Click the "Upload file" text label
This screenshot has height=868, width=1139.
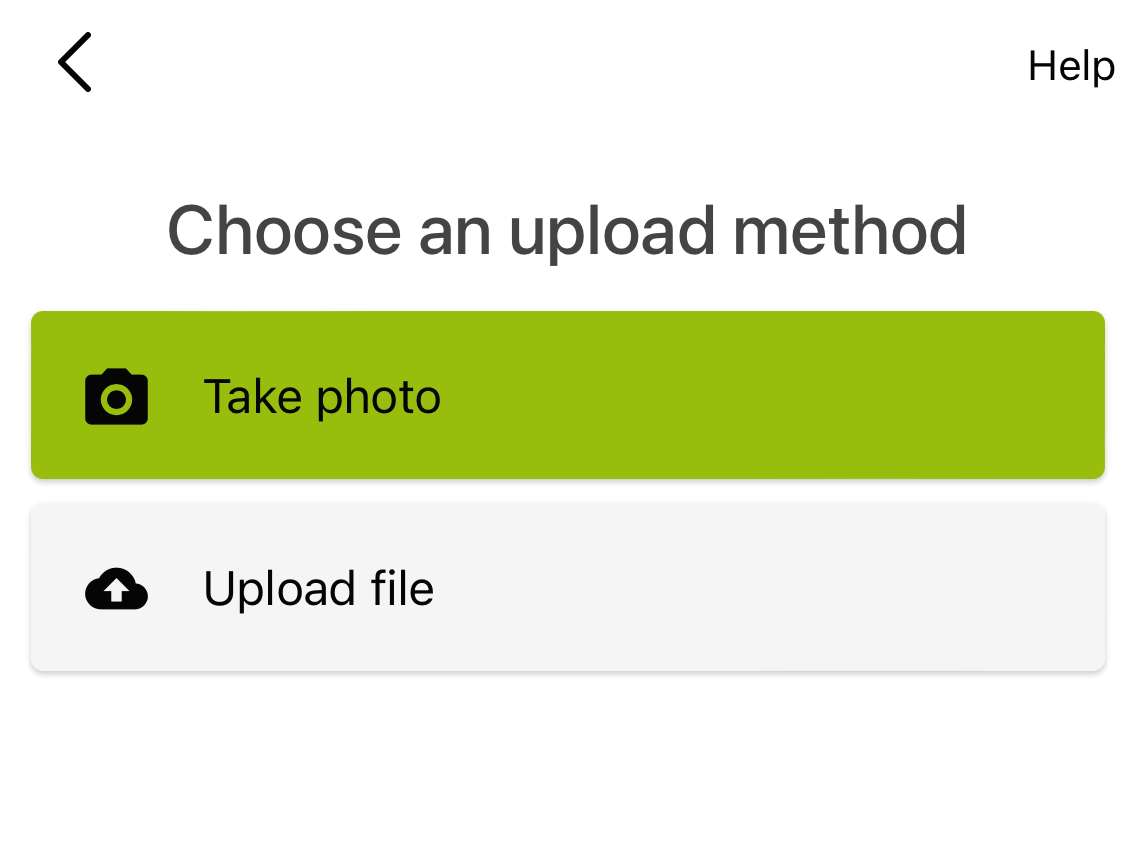[319, 588]
